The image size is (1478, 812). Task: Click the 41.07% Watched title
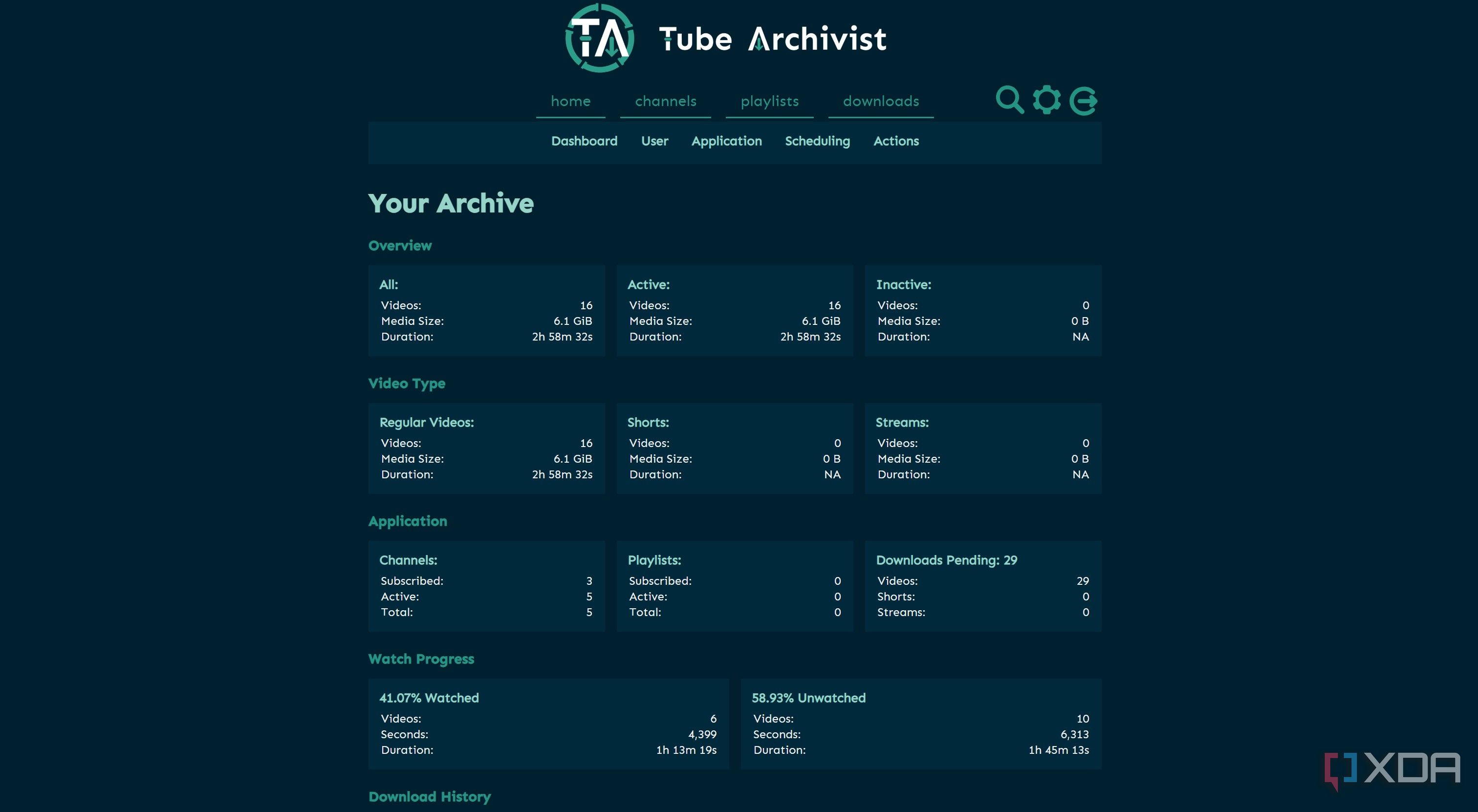tap(429, 698)
